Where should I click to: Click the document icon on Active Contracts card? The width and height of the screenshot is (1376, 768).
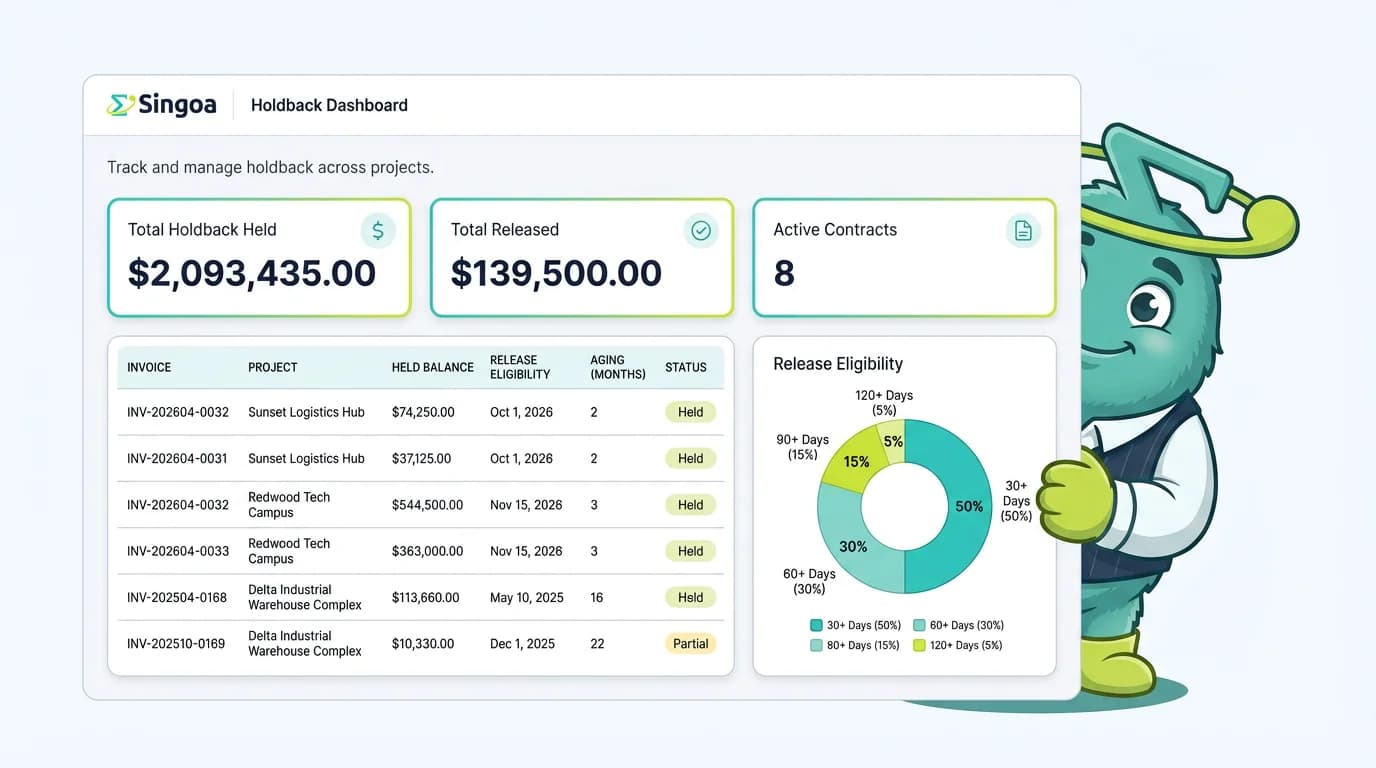pos(1023,231)
